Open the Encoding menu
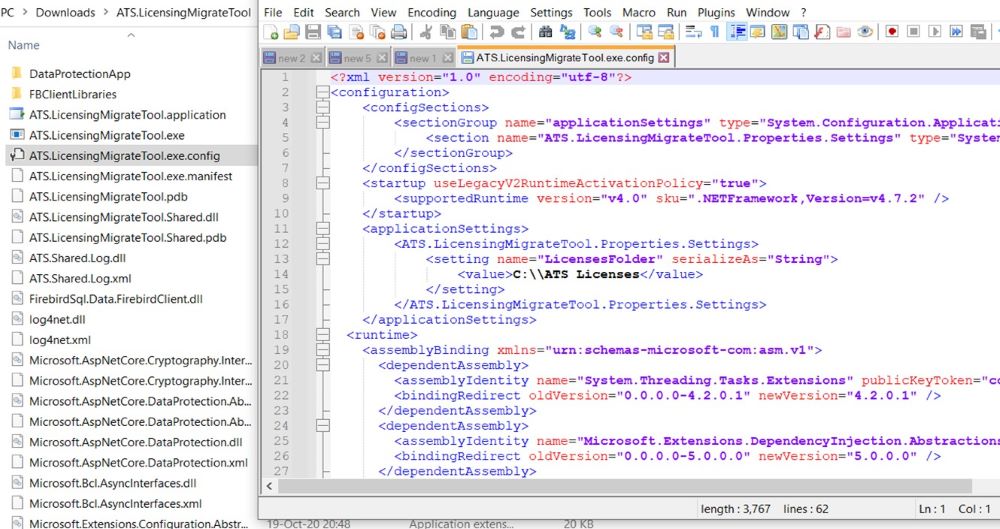 432,12
